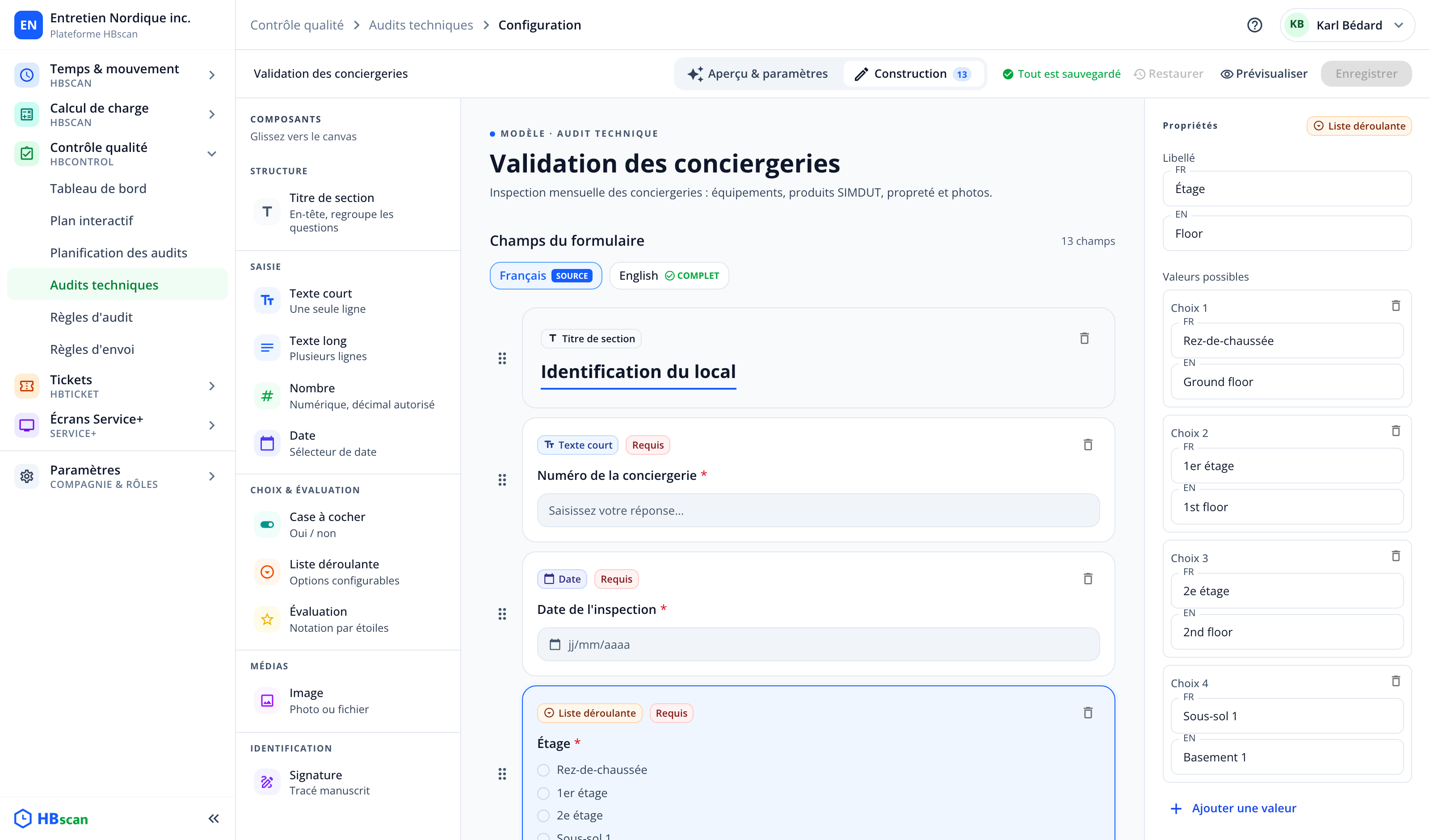Screen dimensions: 1430x840
Task: Delete the Identification du local section
Action: click(x=1084, y=338)
